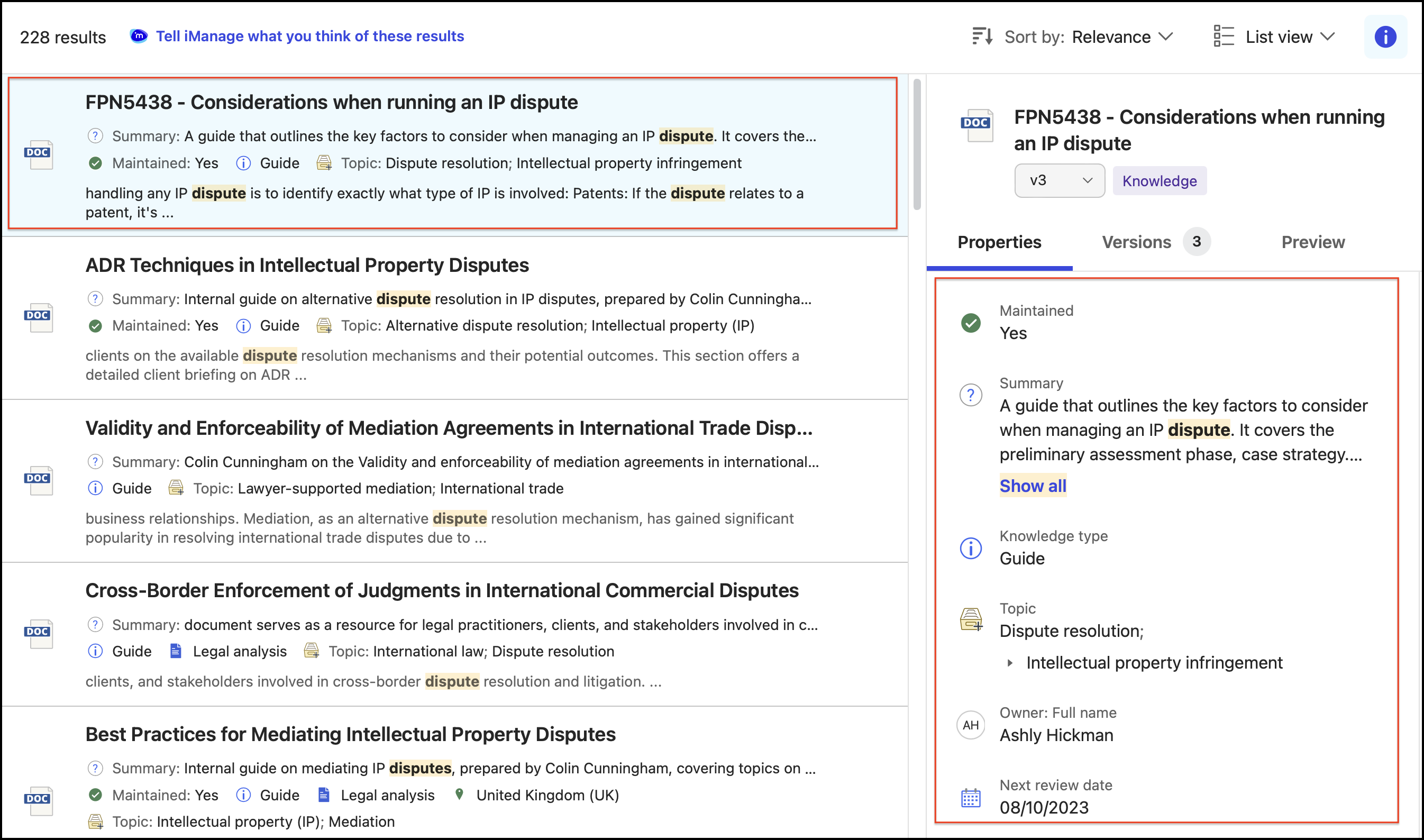Click the United Kingdom location pin icon
1424x840 pixels.
[460, 794]
